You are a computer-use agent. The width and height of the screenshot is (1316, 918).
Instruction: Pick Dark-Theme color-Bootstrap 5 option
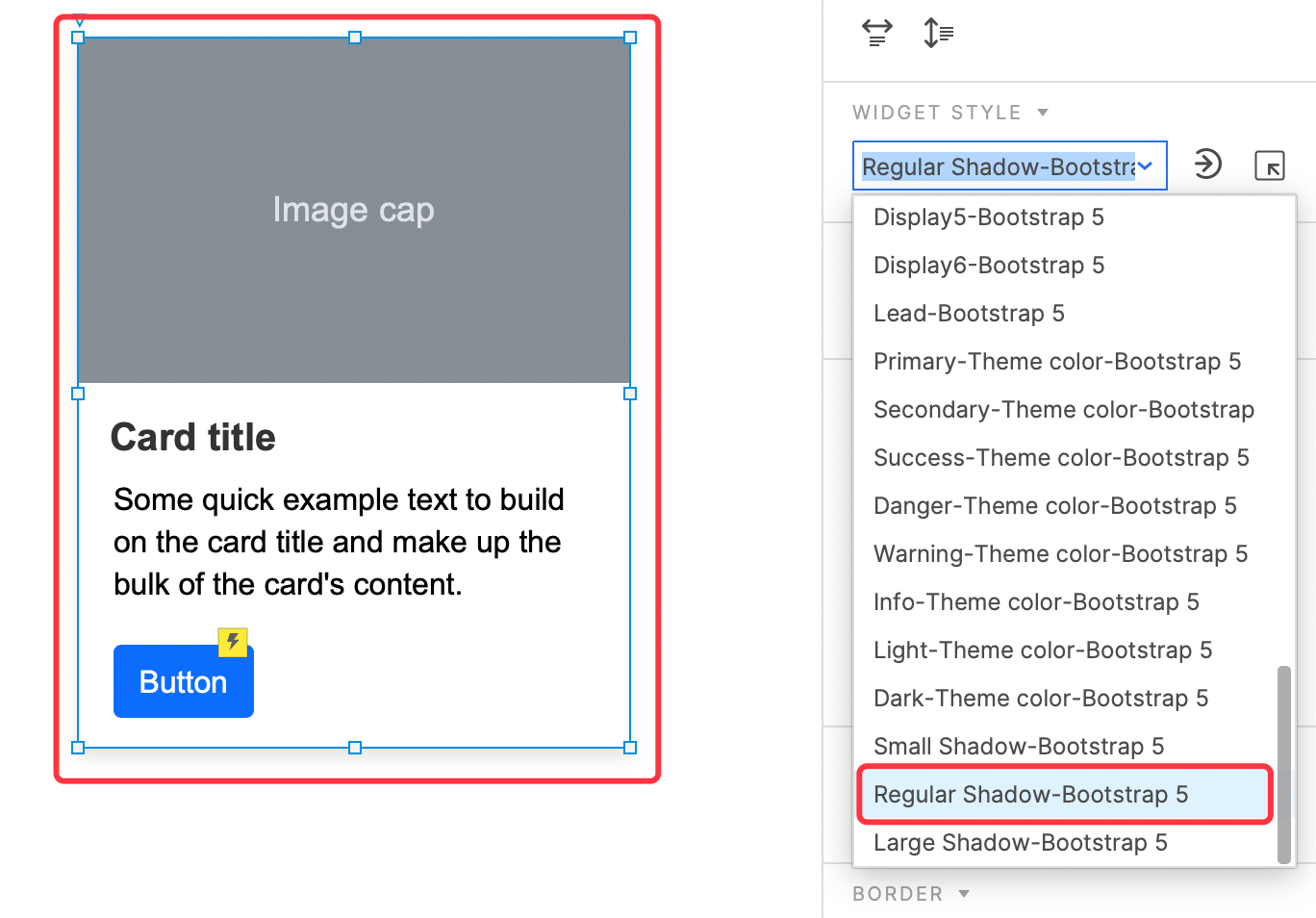point(1040,699)
